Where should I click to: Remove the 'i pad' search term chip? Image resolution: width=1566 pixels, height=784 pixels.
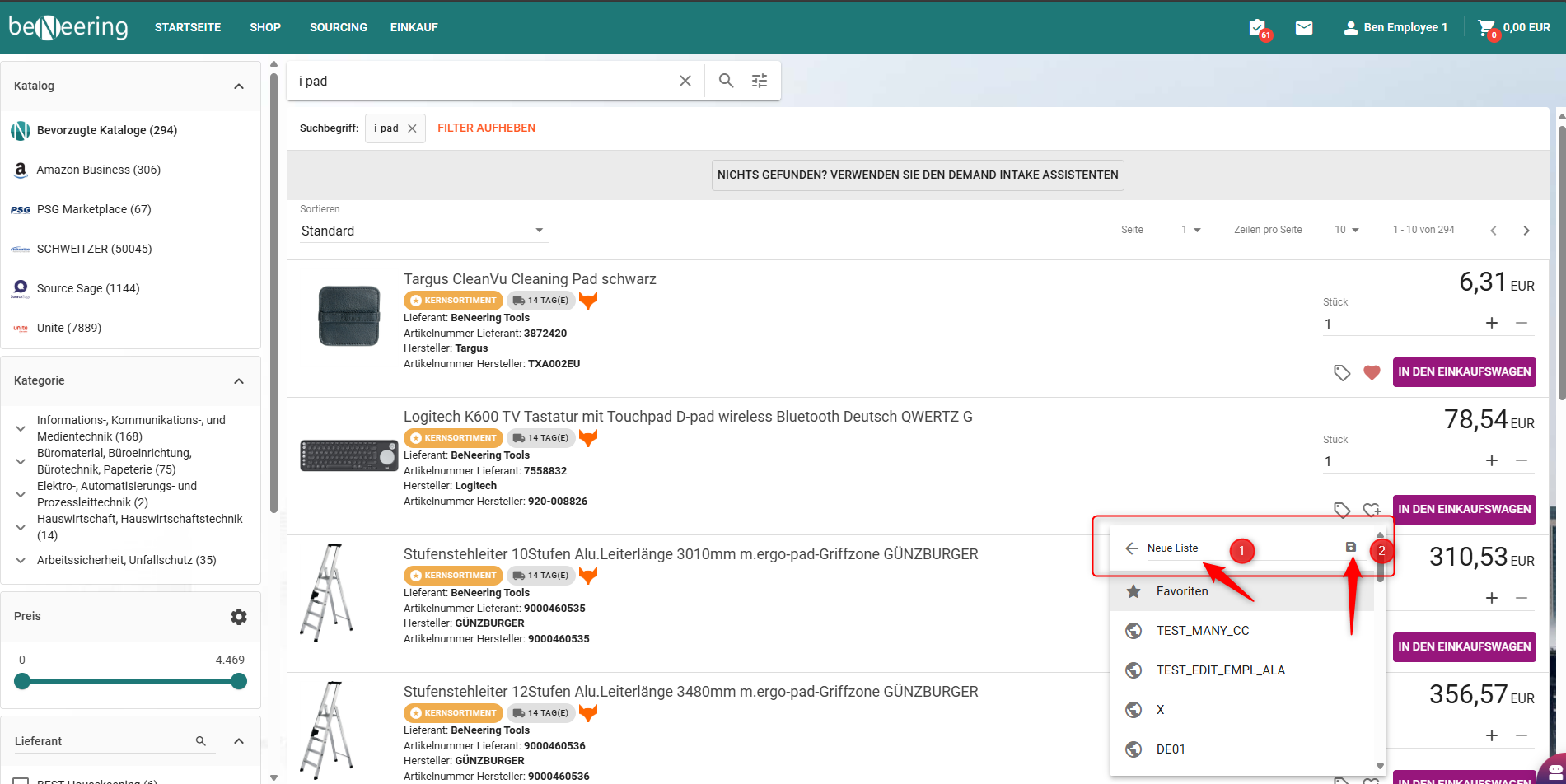(x=412, y=128)
